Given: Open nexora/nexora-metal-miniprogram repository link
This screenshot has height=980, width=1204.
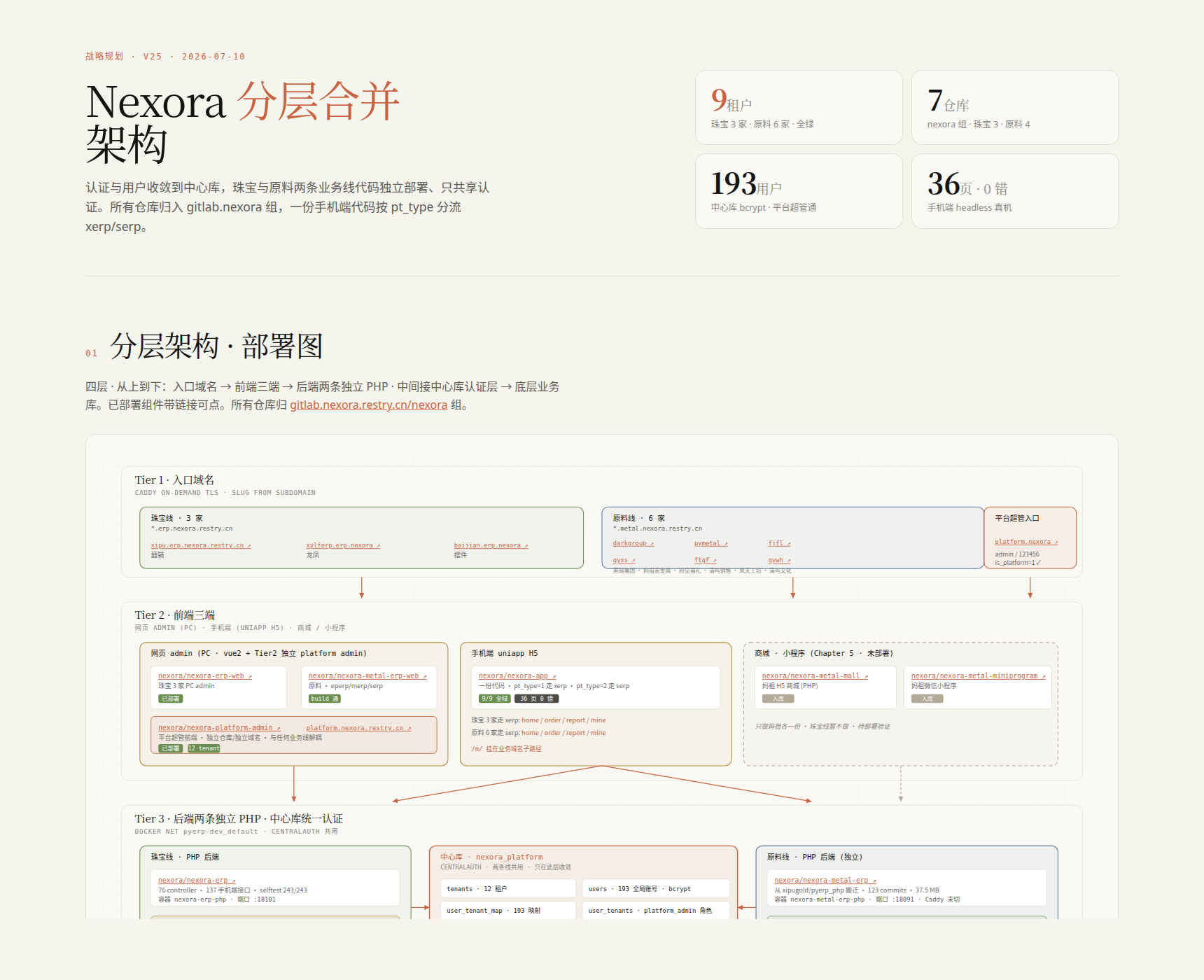Looking at the screenshot, I should coord(978,676).
